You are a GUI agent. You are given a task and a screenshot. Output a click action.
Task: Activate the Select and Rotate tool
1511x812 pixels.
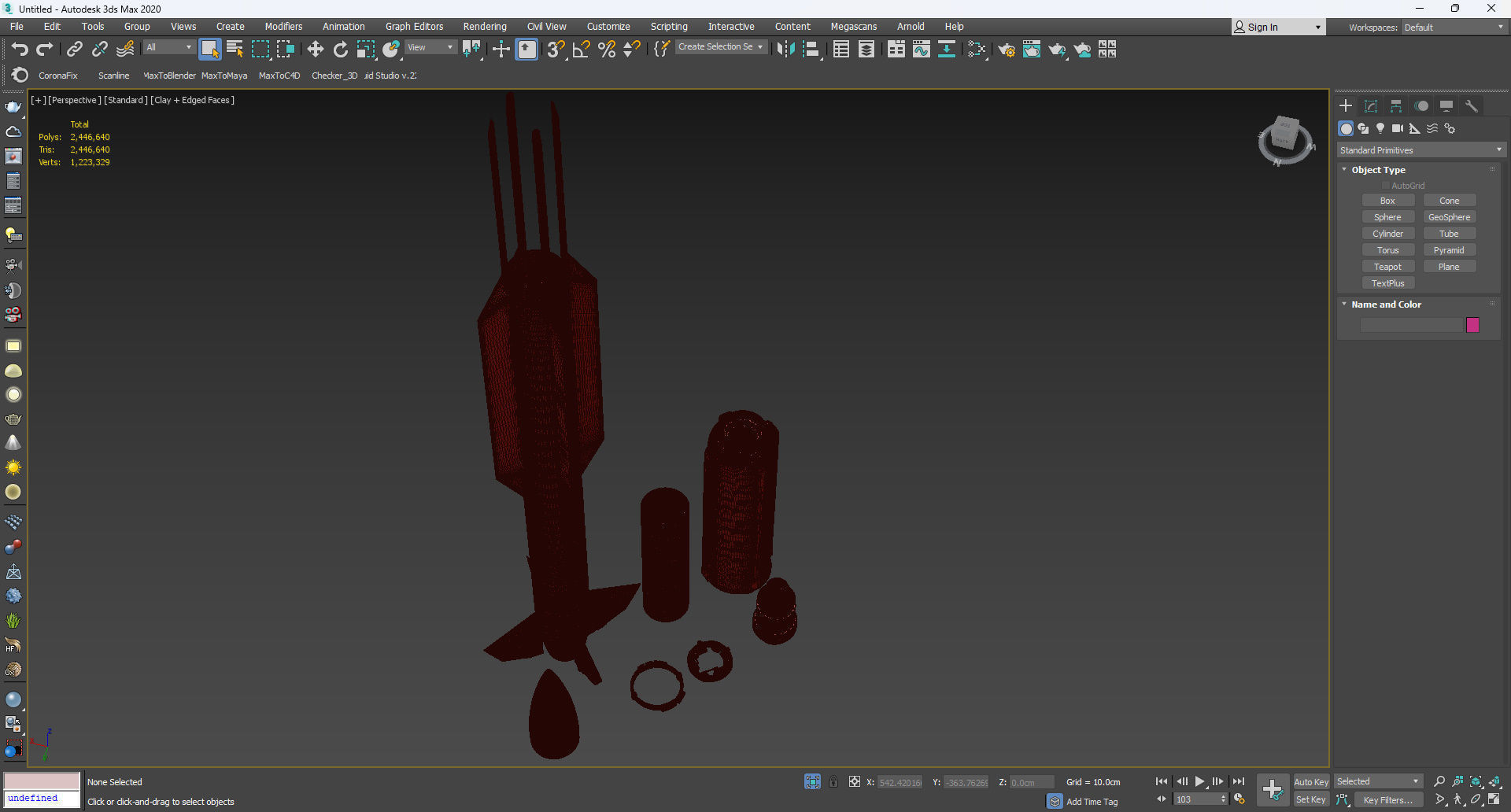tap(341, 50)
